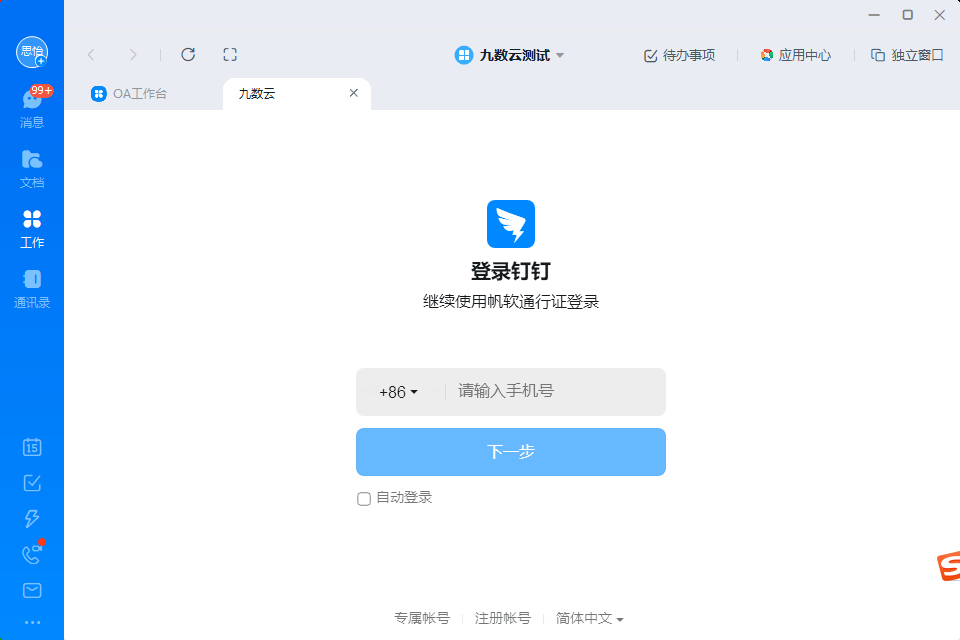The width and height of the screenshot is (960, 640).
Task: Open the mail envelope icon in sidebar
Action: click(x=32, y=590)
